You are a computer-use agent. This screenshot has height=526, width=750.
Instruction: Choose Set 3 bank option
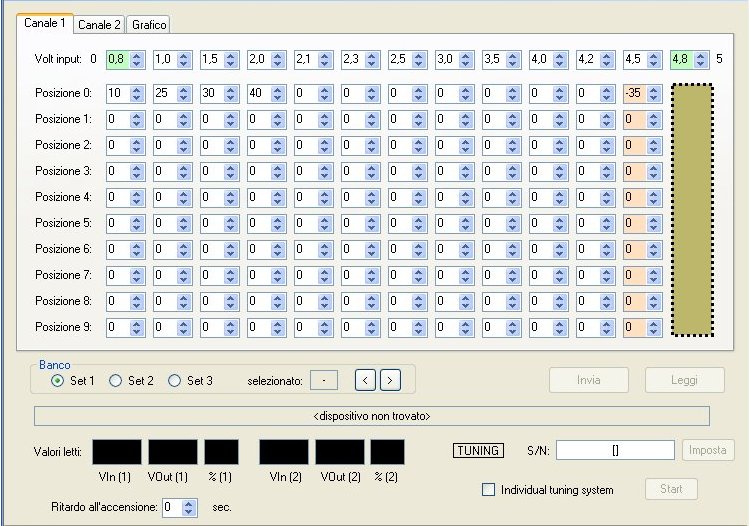click(175, 381)
